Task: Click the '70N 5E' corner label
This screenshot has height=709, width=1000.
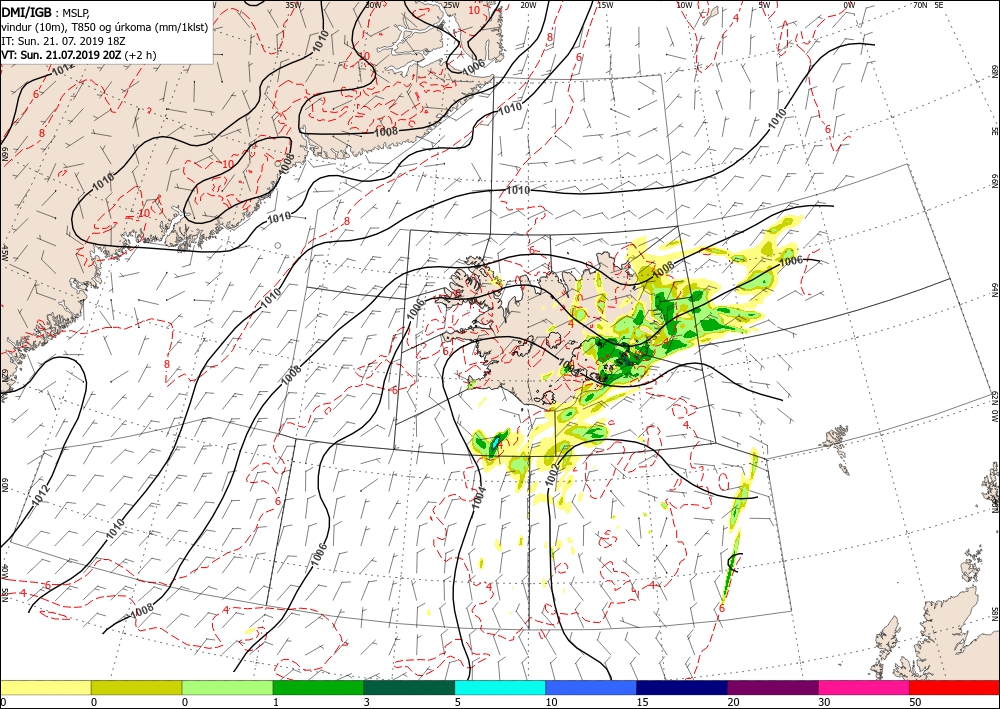Action: click(928, 4)
